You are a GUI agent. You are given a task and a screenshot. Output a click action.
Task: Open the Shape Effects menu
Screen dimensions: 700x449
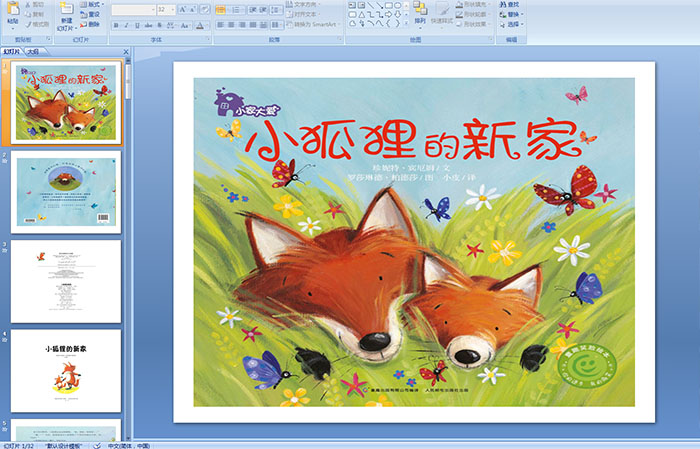pyautogui.click(x=473, y=24)
